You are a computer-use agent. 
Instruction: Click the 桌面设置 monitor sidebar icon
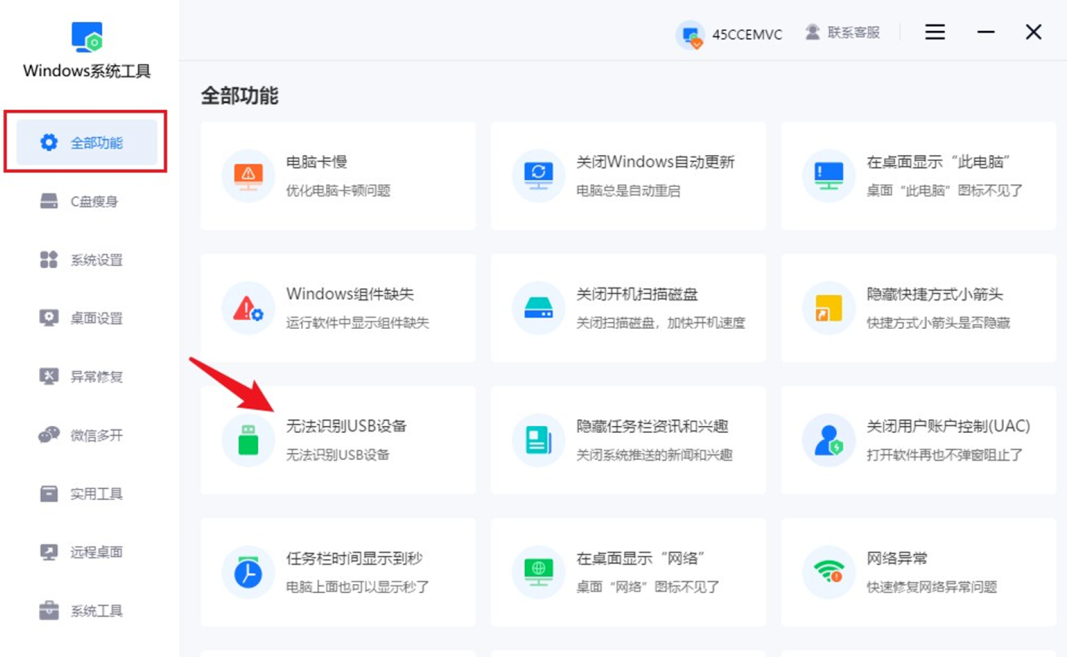point(49,318)
